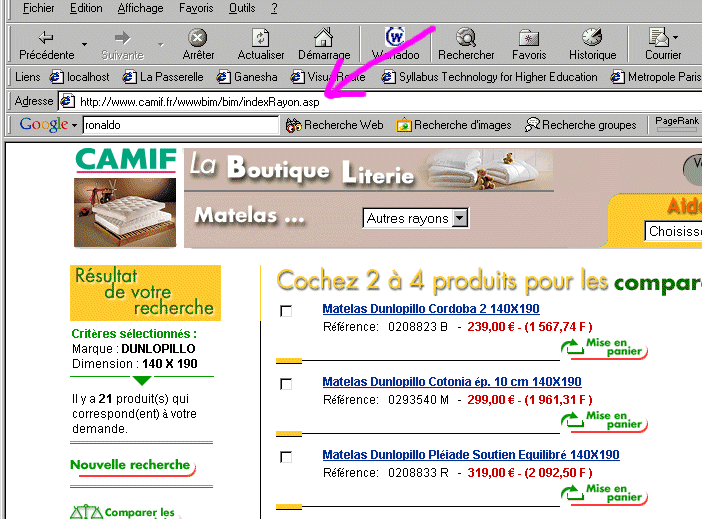This screenshot has height=519, width=702.
Task: Click the DUNLOPILLO brand criterion text
Action: (158, 349)
